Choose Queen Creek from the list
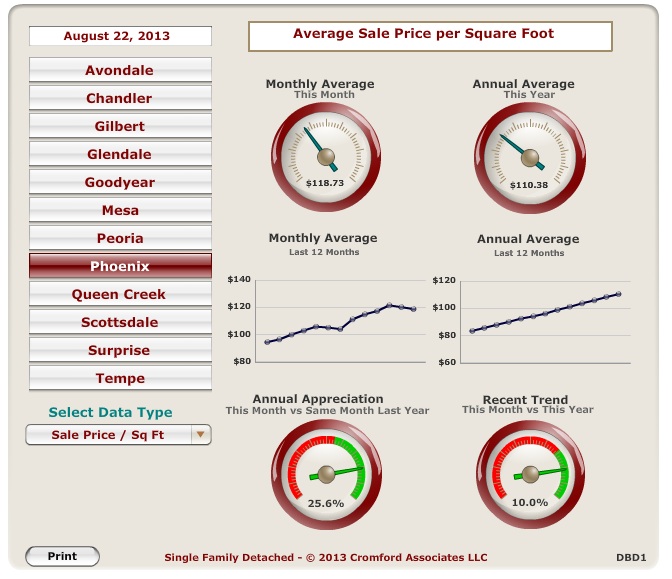The width and height of the screenshot is (672, 579). coord(120,294)
